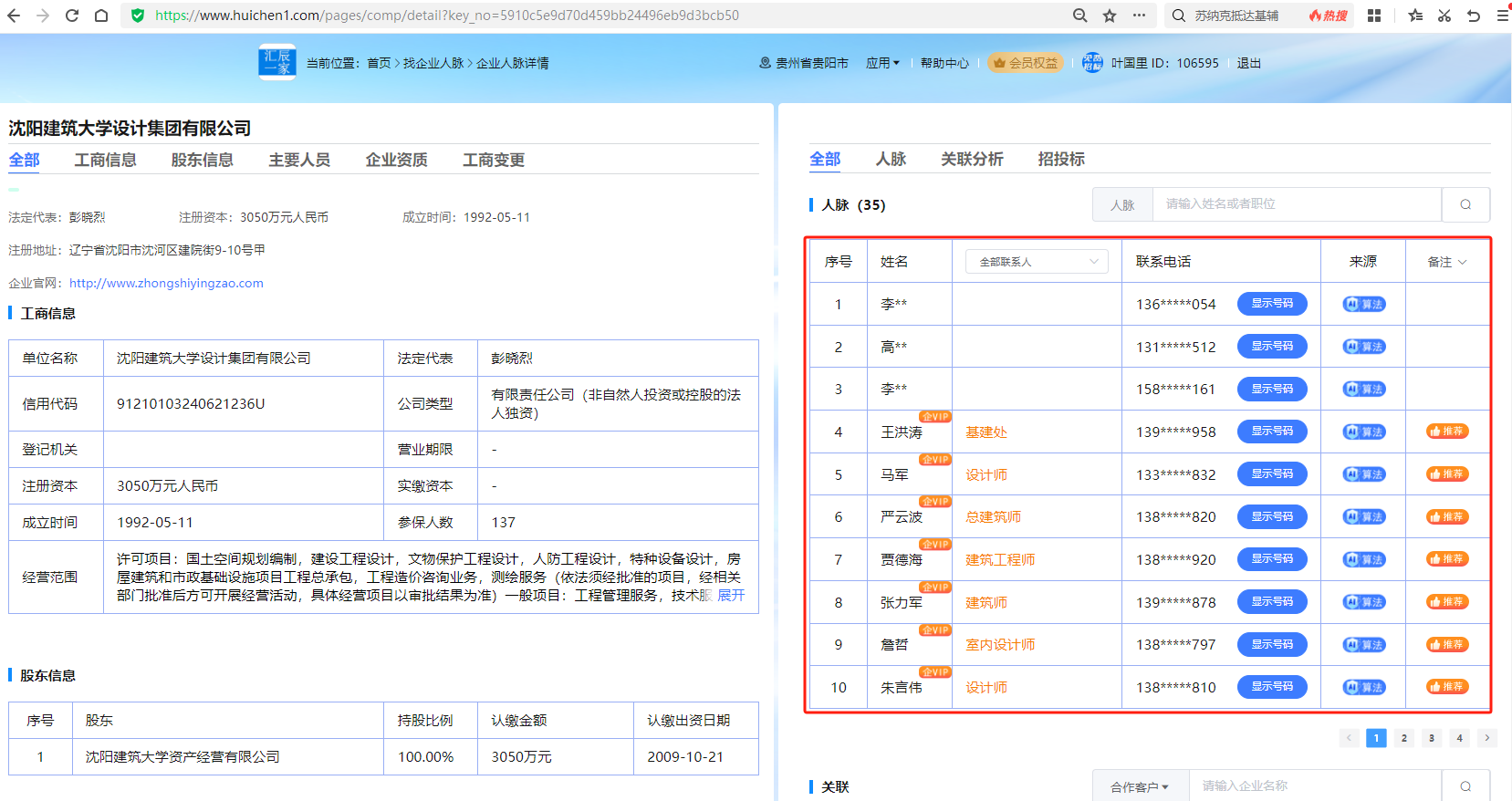Screen dimensions: 1512x801
Task: Go to contacts page 4
Action: (x=1460, y=738)
